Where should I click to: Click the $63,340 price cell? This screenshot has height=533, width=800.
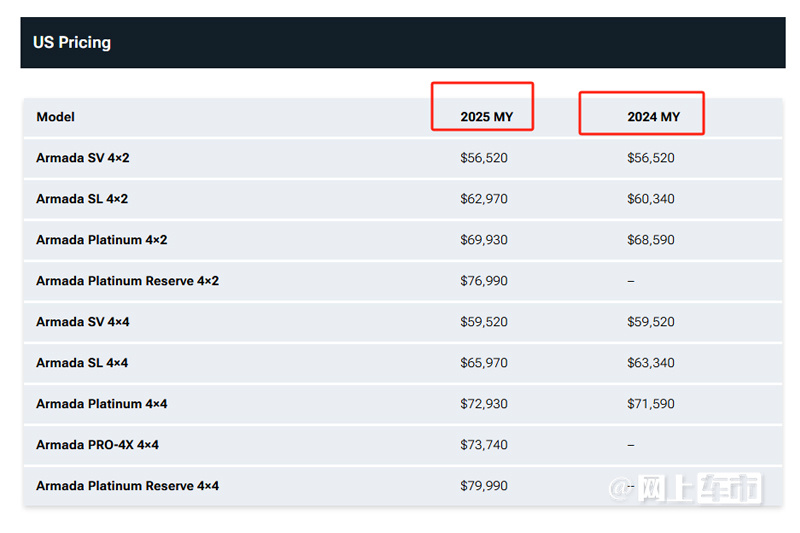point(651,363)
